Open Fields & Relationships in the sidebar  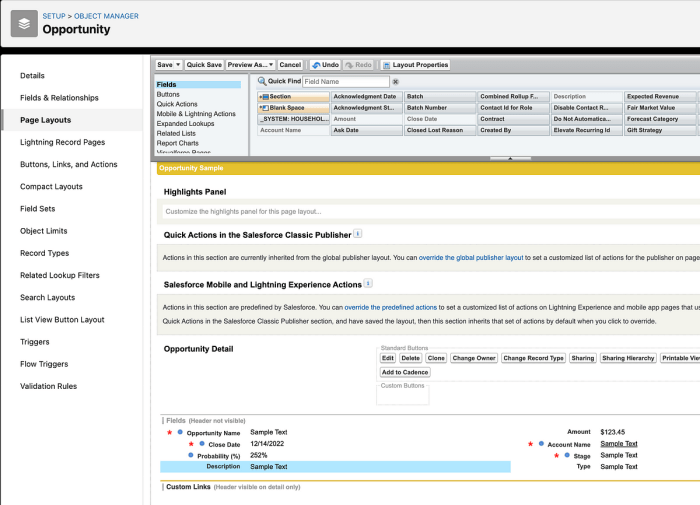(59, 98)
